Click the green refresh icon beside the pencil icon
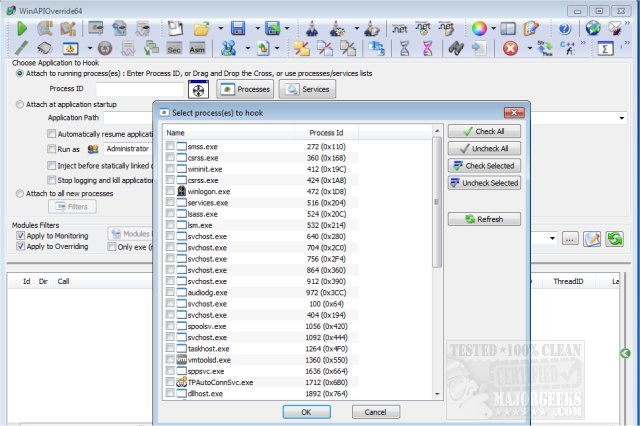This screenshot has height=426, width=640. 614,239
